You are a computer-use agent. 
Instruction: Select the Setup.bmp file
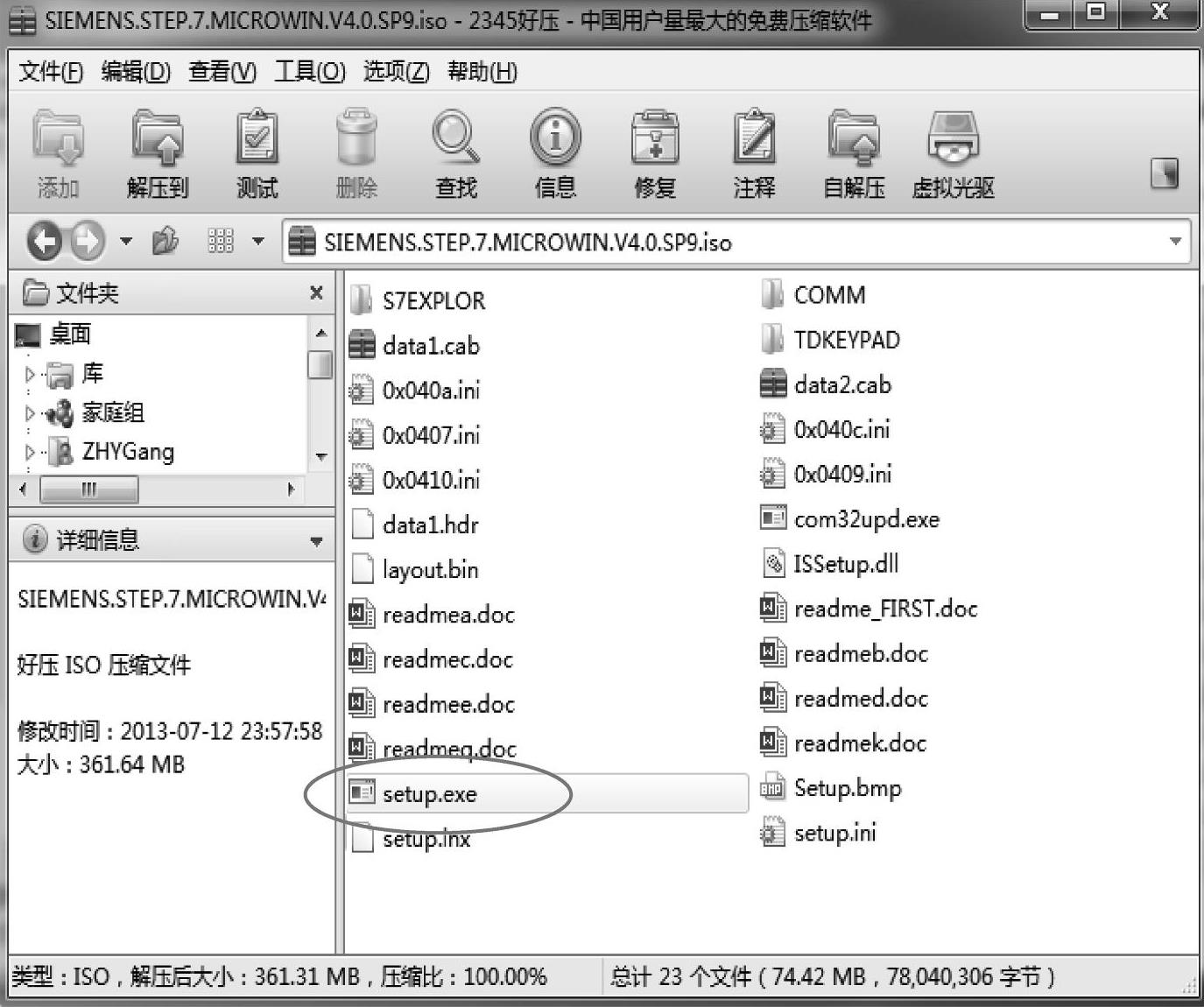(x=831, y=788)
